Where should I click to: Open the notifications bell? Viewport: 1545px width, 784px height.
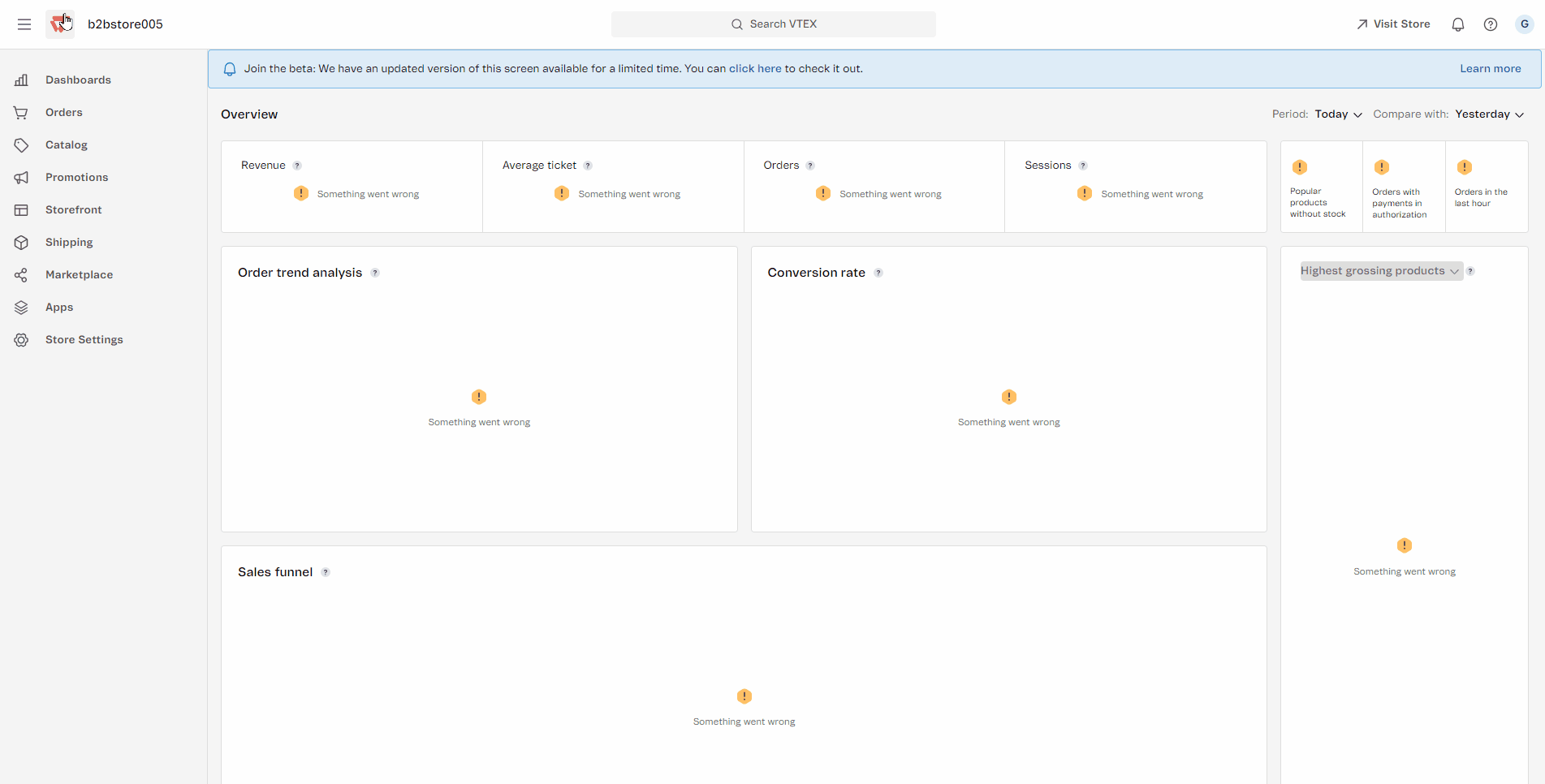[1458, 24]
